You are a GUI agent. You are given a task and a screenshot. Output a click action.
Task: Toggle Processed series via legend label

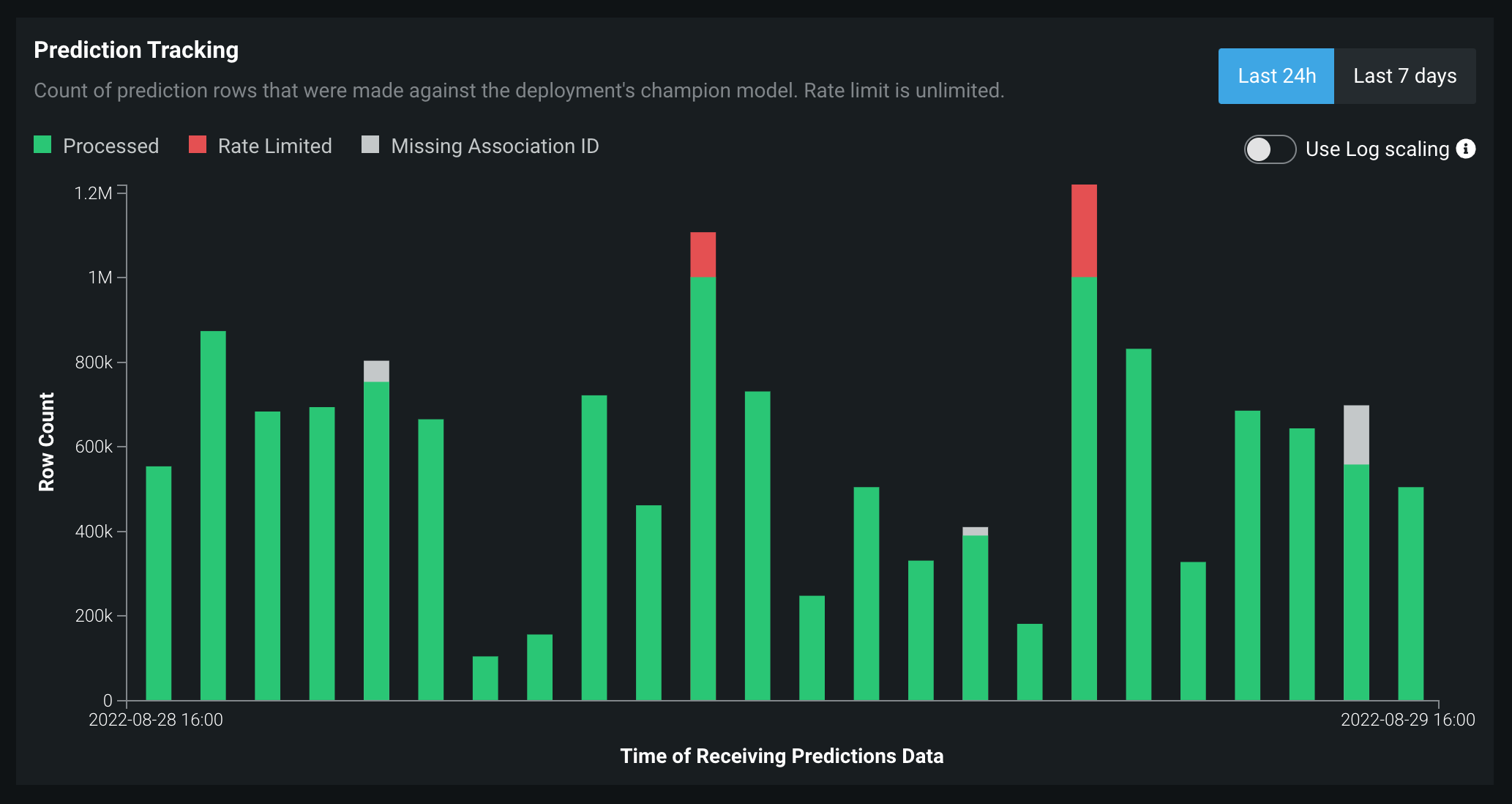pyautogui.click(x=111, y=146)
